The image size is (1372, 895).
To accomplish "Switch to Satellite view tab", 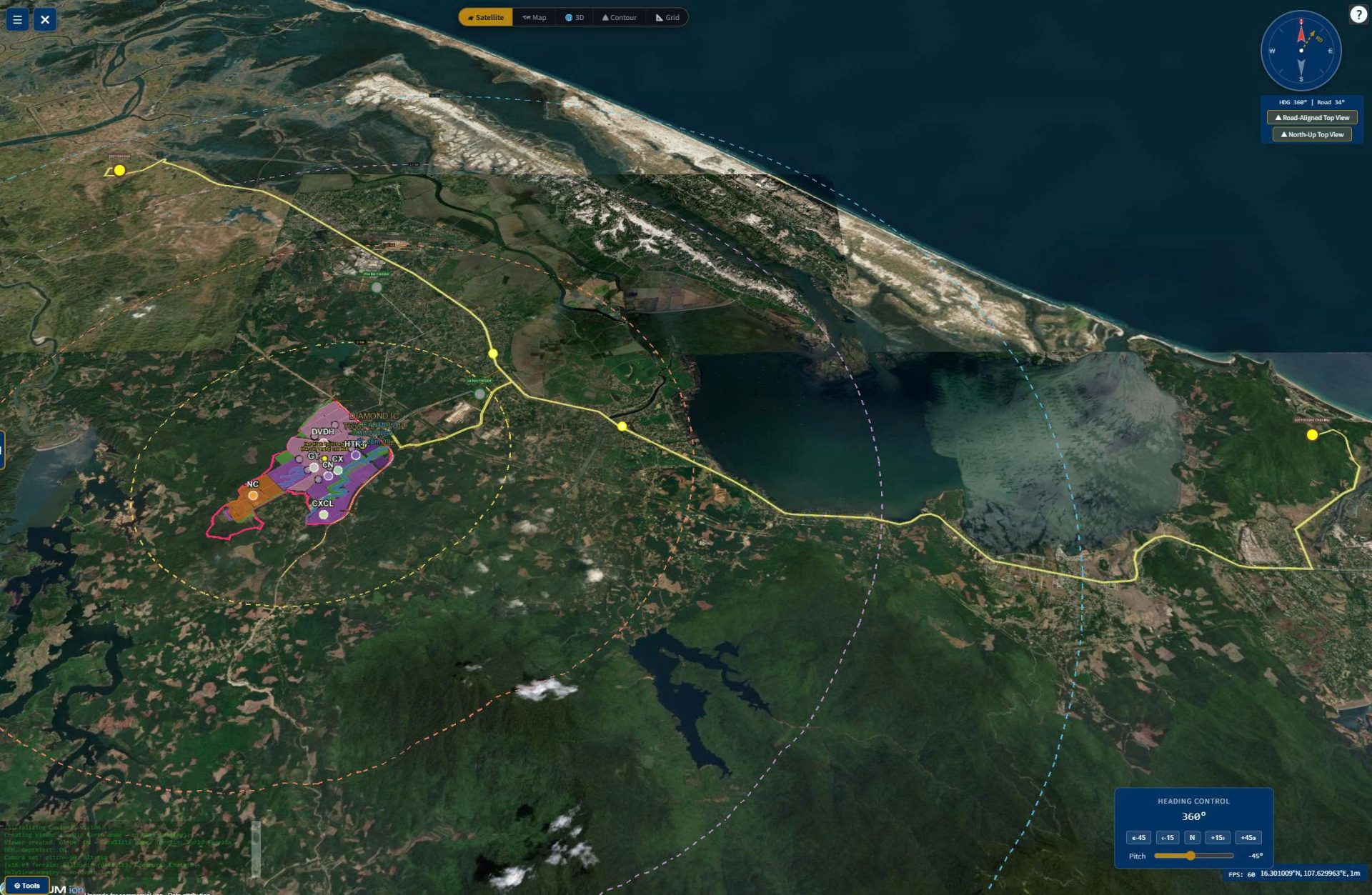I will click(x=486, y=17).
